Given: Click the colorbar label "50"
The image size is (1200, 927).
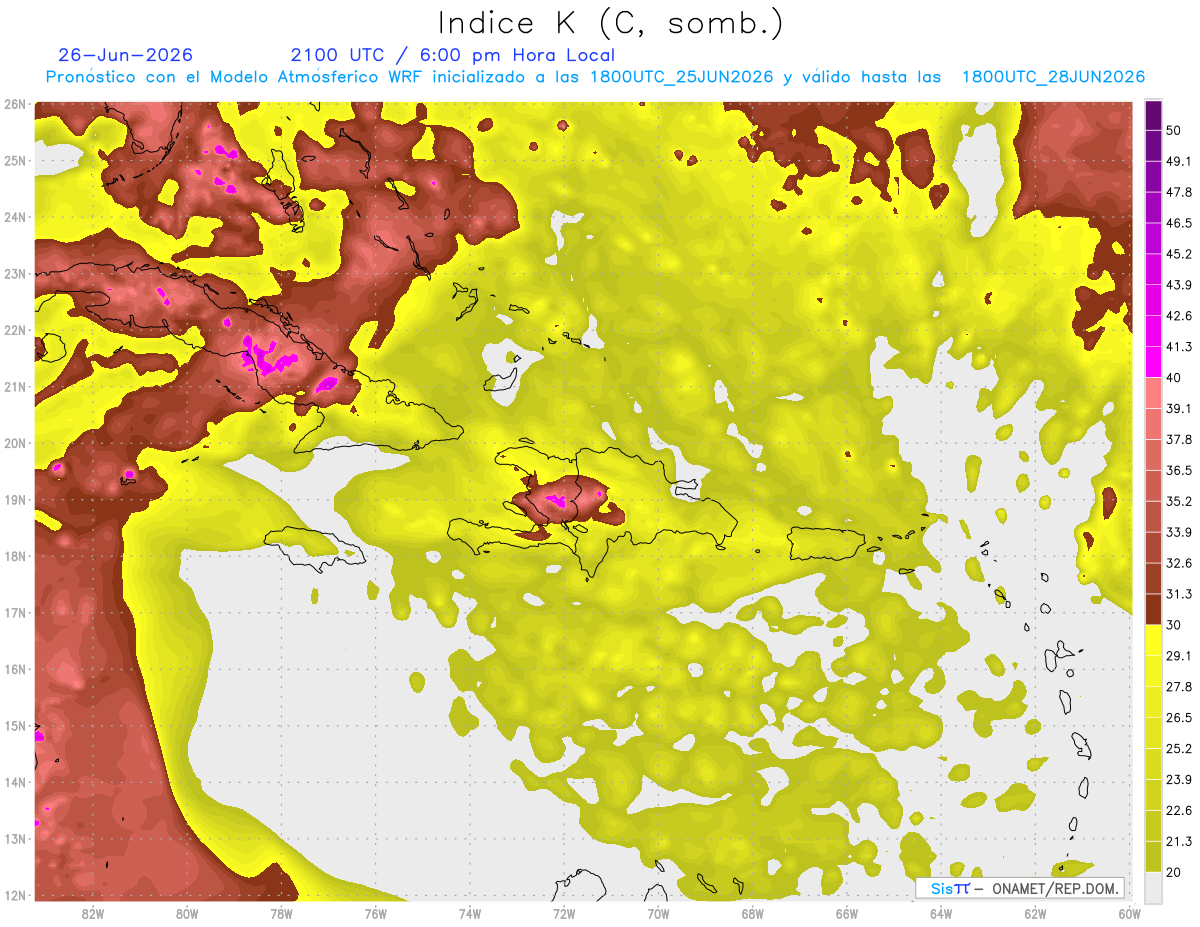Looking at the screenshot, I should [x=1175, y=131].
